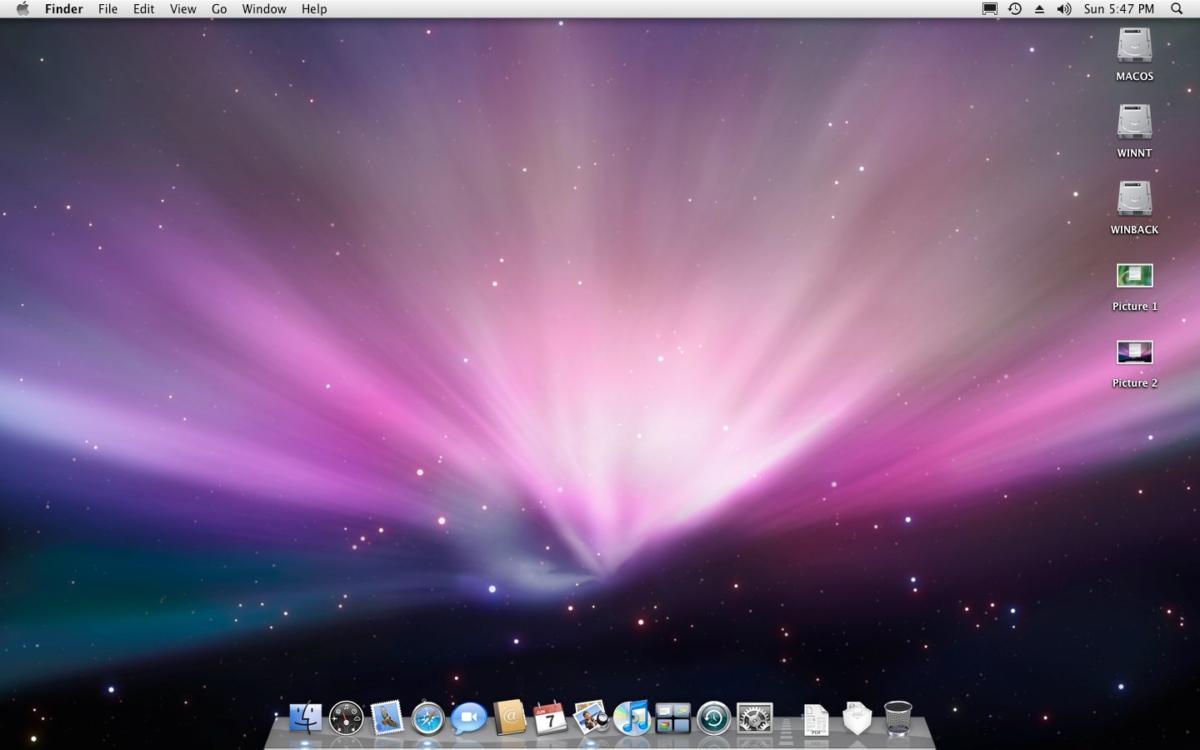1200x750 pixels.
Task: Open Time Machine in the Dock
Action: pos(713,718)
